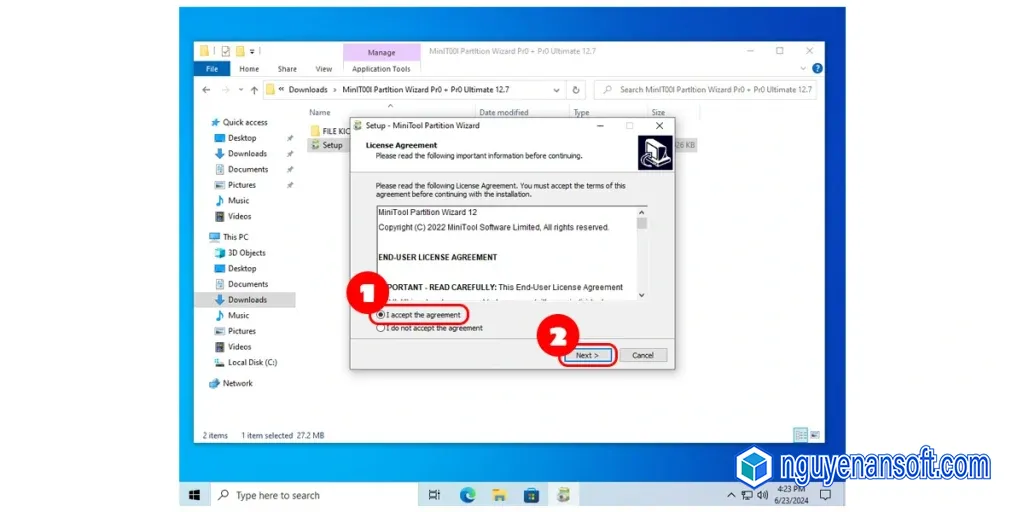The height and width of the screenshot is (512, 1024).
Task: Open the recent locations dropdown arrow
Action: coord(241,90)
